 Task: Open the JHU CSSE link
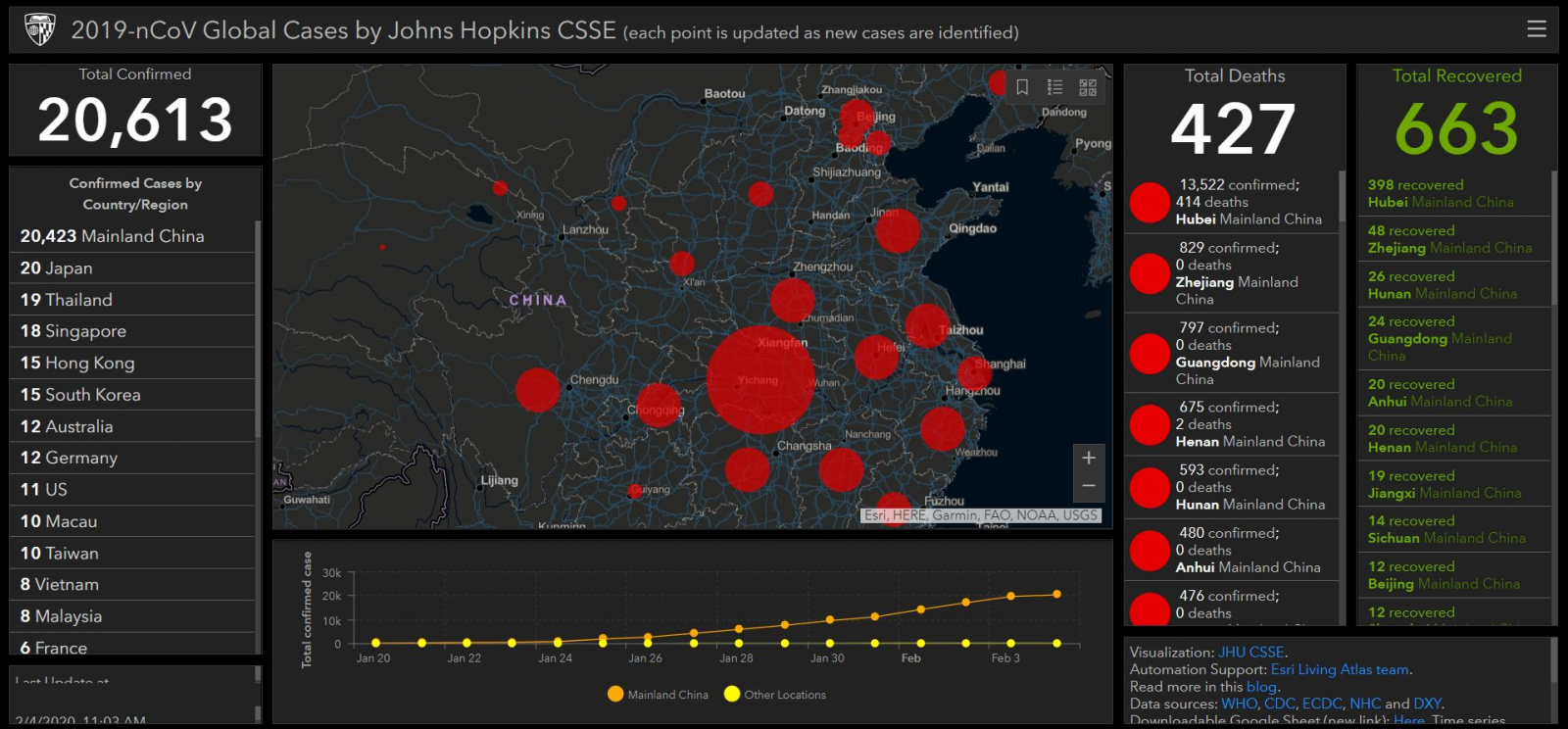click(x=1251, y=653)
